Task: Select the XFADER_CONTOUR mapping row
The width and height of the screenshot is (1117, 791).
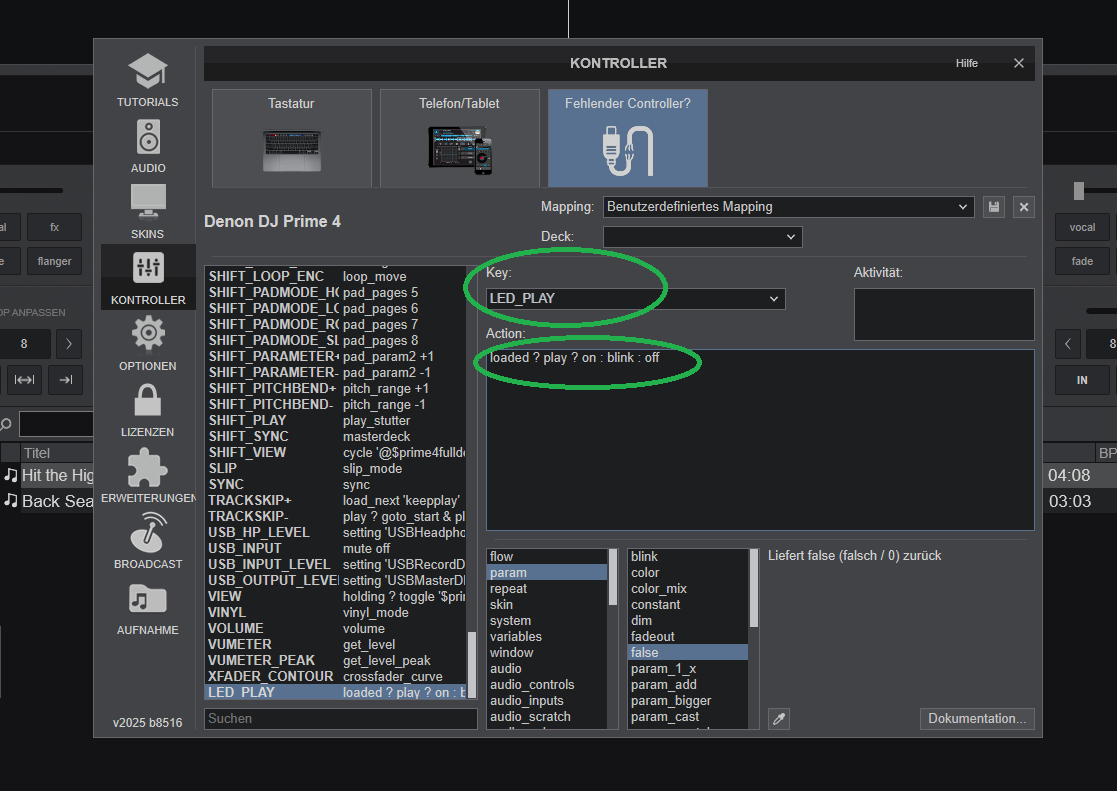Action: click(336, 676)
